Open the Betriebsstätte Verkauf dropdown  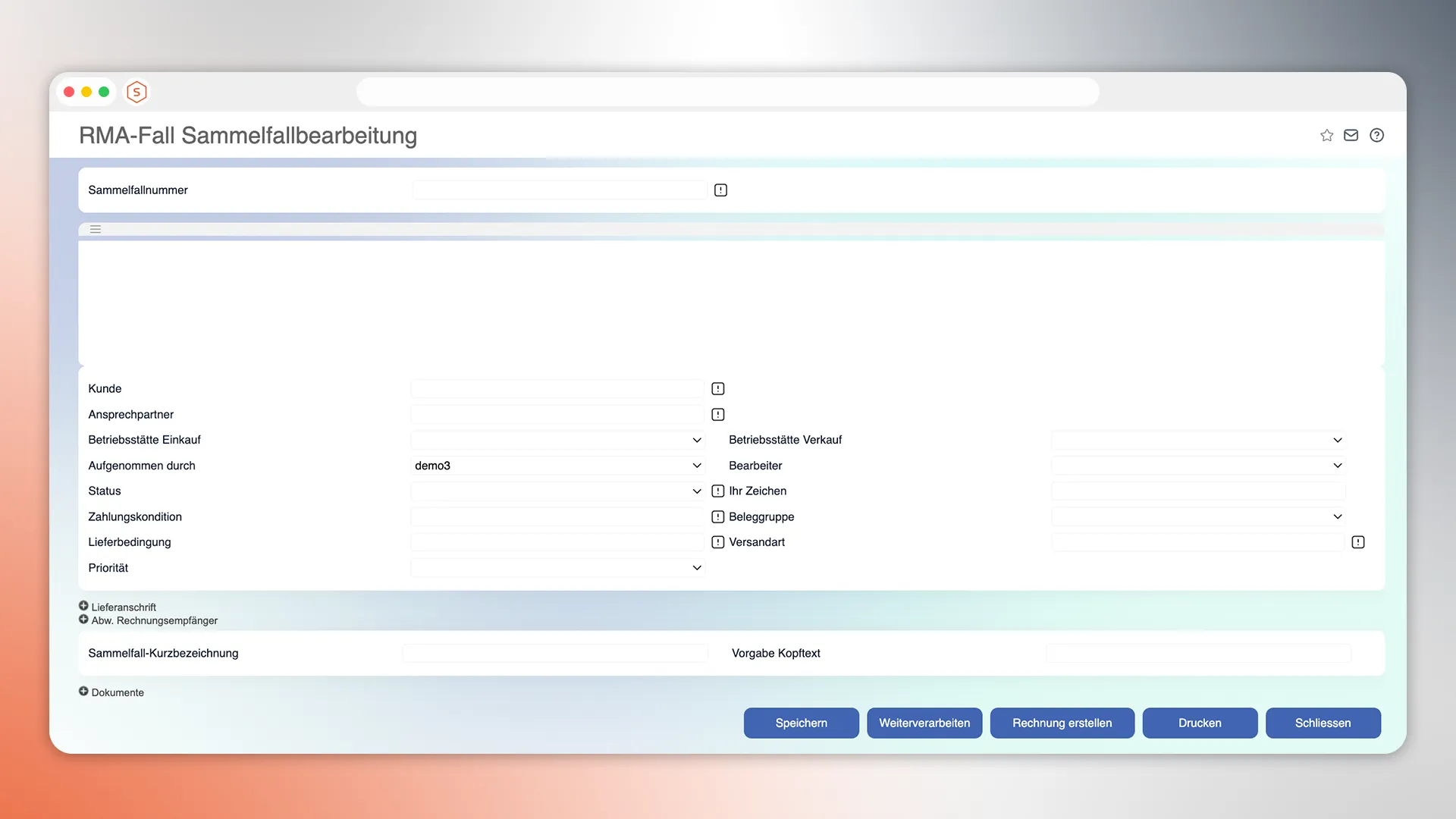tap(1198, 440)
